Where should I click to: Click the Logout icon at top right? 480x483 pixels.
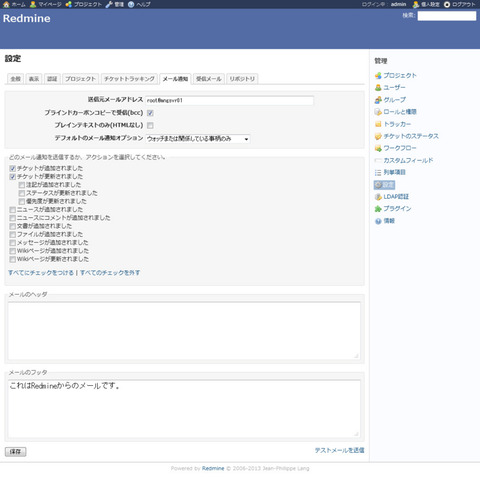[x=447, y=4]
